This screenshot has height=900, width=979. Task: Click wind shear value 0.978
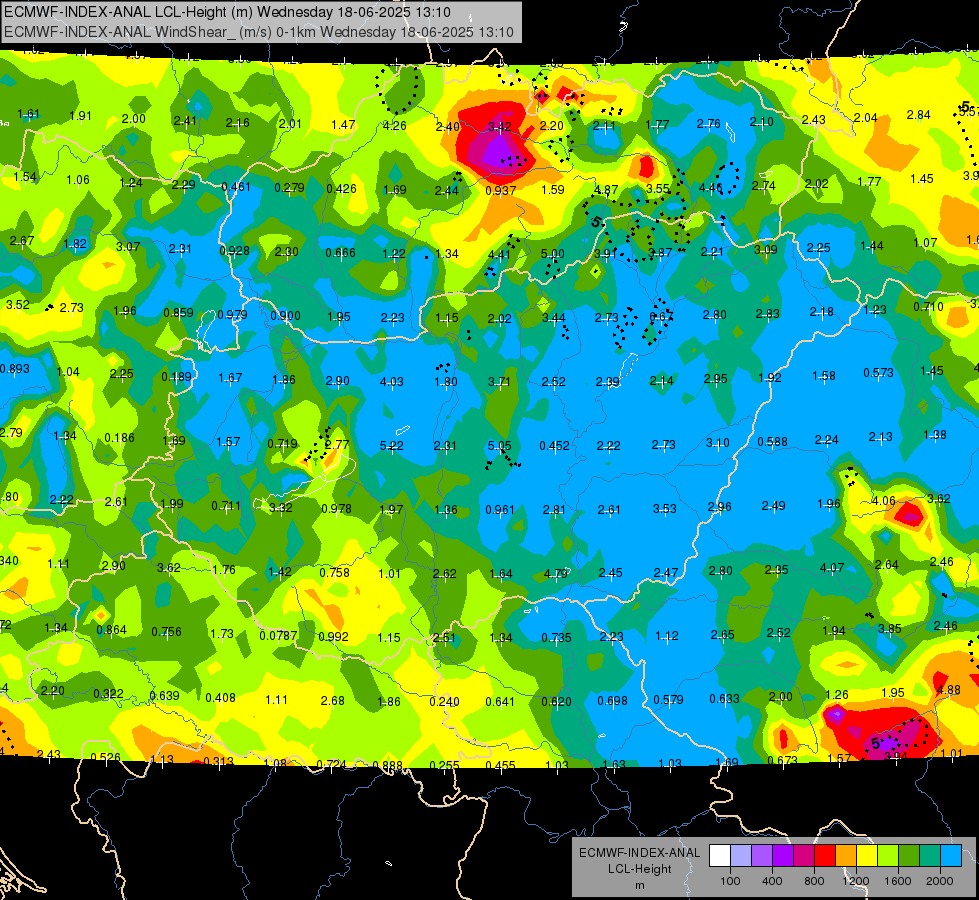(336, 509)
